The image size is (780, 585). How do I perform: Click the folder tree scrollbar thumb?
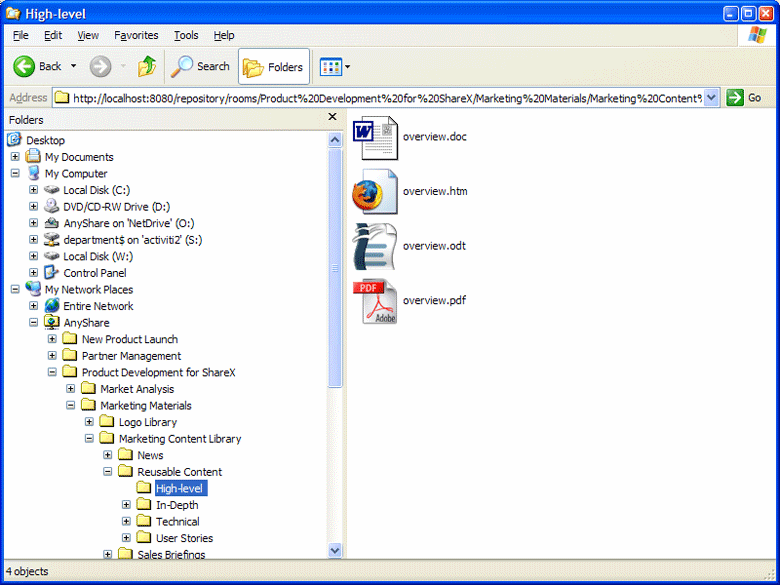click(335, 268)
